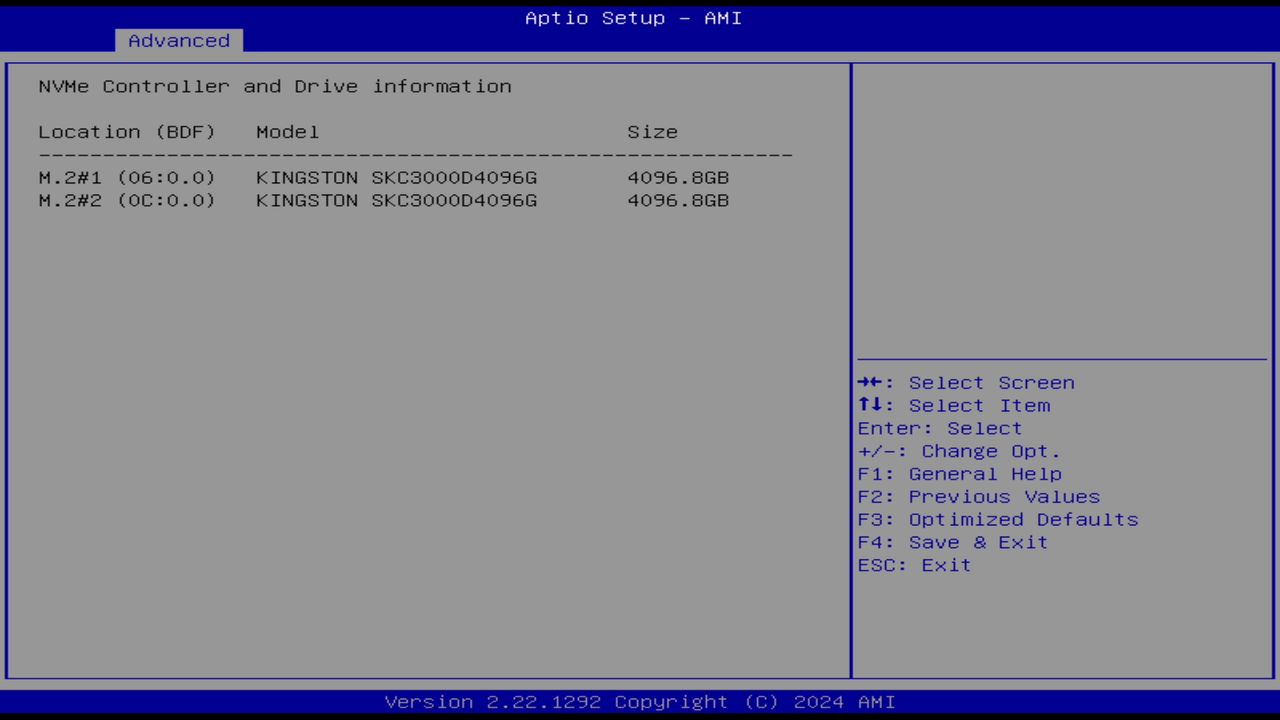Click the KINGSTON model in M.2#2 row
Image resolution: width=1280 pixels, height=720 pixels.
(397, 201)
